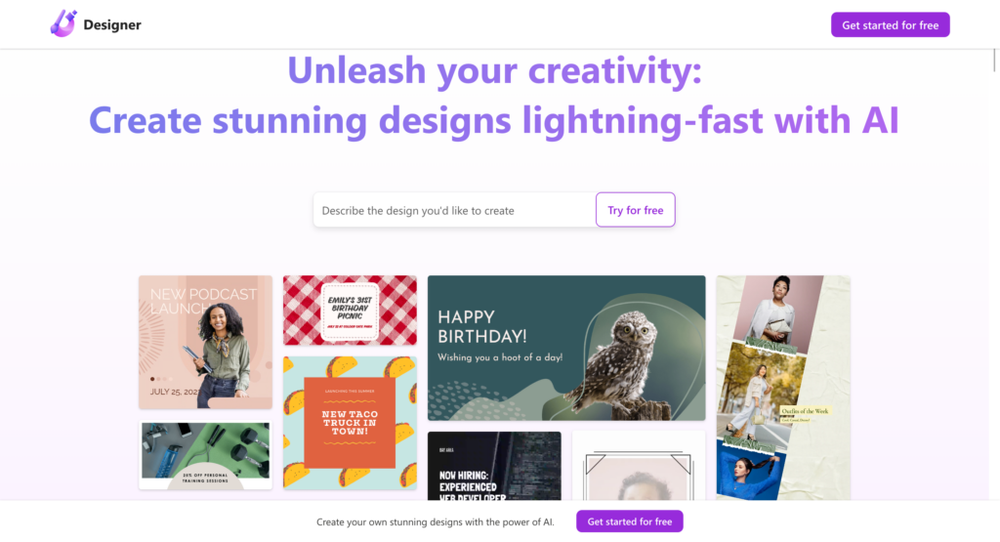Click the Try for free button
This screenshot has height=542, width=1000.
coord(635,210)
